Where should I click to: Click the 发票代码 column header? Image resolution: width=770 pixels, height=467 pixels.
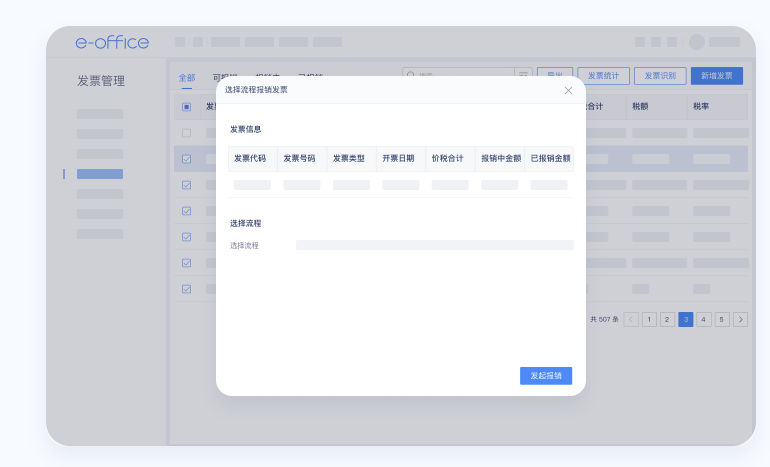[250, 158]
